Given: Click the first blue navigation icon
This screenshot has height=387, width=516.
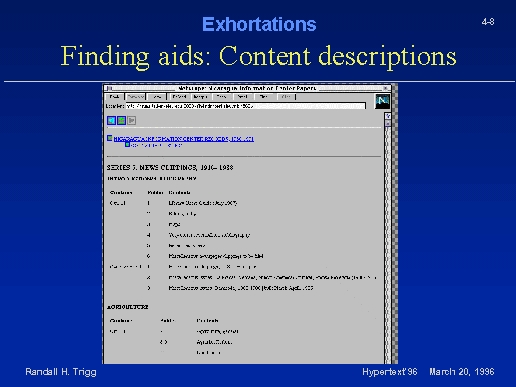Looking at the screenshot, I should pyautogui.click(x=111, y=120).
